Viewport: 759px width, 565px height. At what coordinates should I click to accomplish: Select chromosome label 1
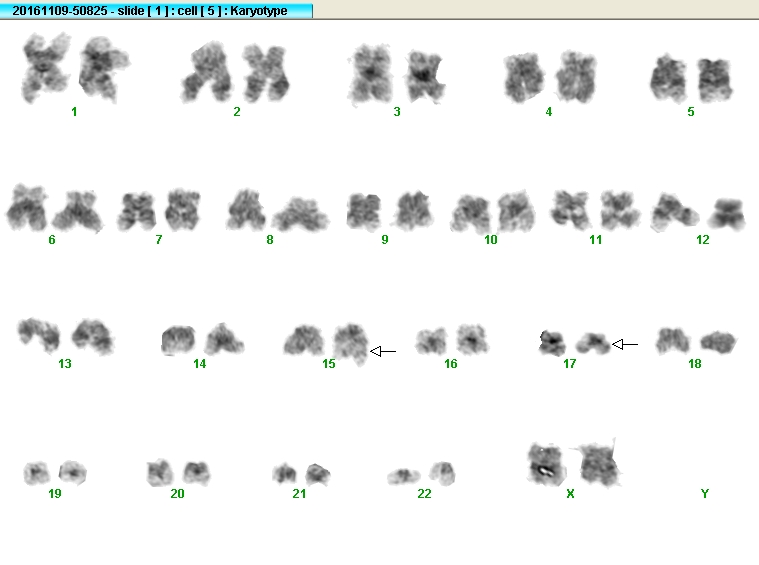click(x=74, y=112)
